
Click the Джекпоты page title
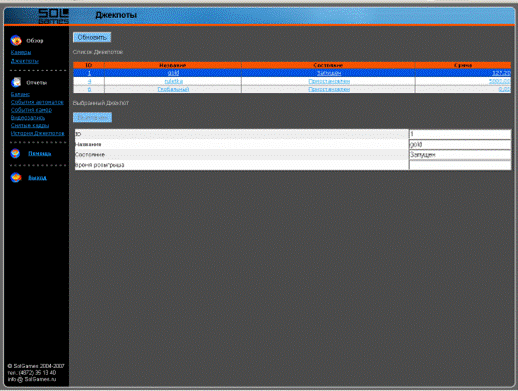116,15
